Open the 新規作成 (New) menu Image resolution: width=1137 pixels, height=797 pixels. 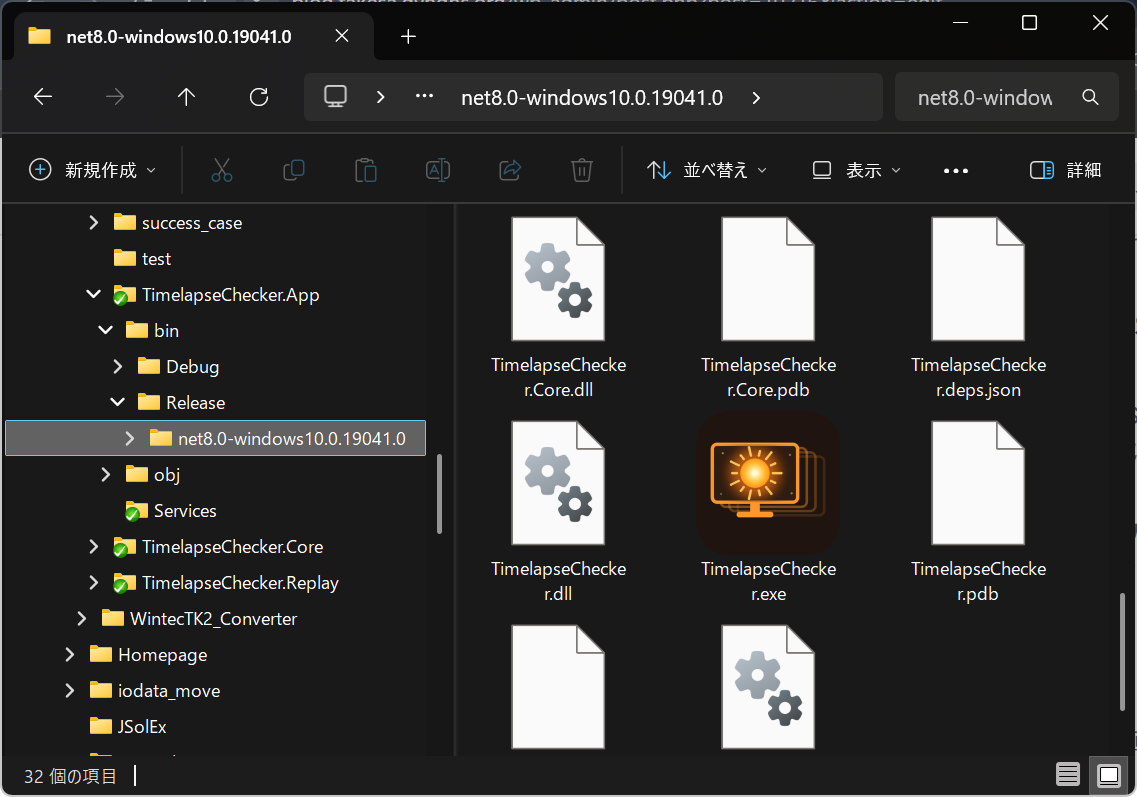[x=92, y=170]
